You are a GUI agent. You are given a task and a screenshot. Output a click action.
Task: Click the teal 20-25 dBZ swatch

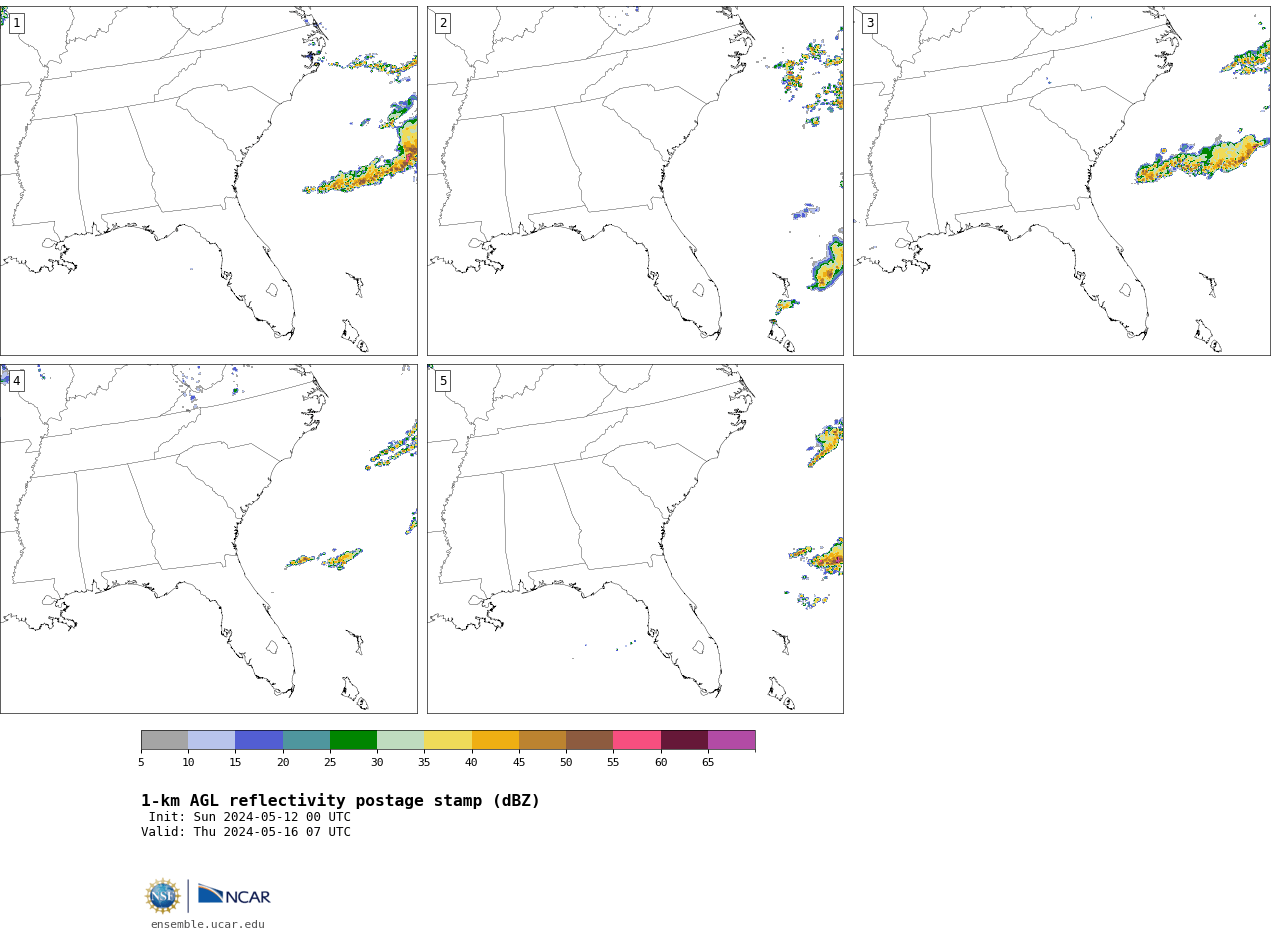coord(306,740)
